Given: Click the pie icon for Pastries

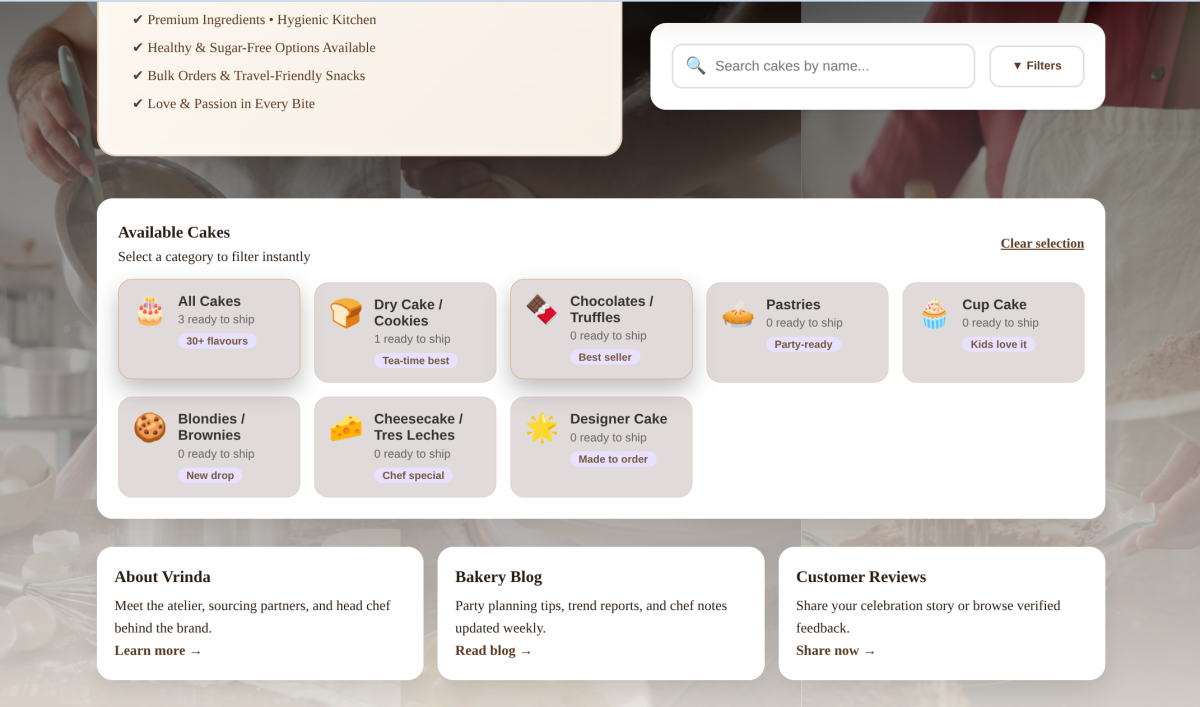Looking at the screenshot, I should [738, 314].
